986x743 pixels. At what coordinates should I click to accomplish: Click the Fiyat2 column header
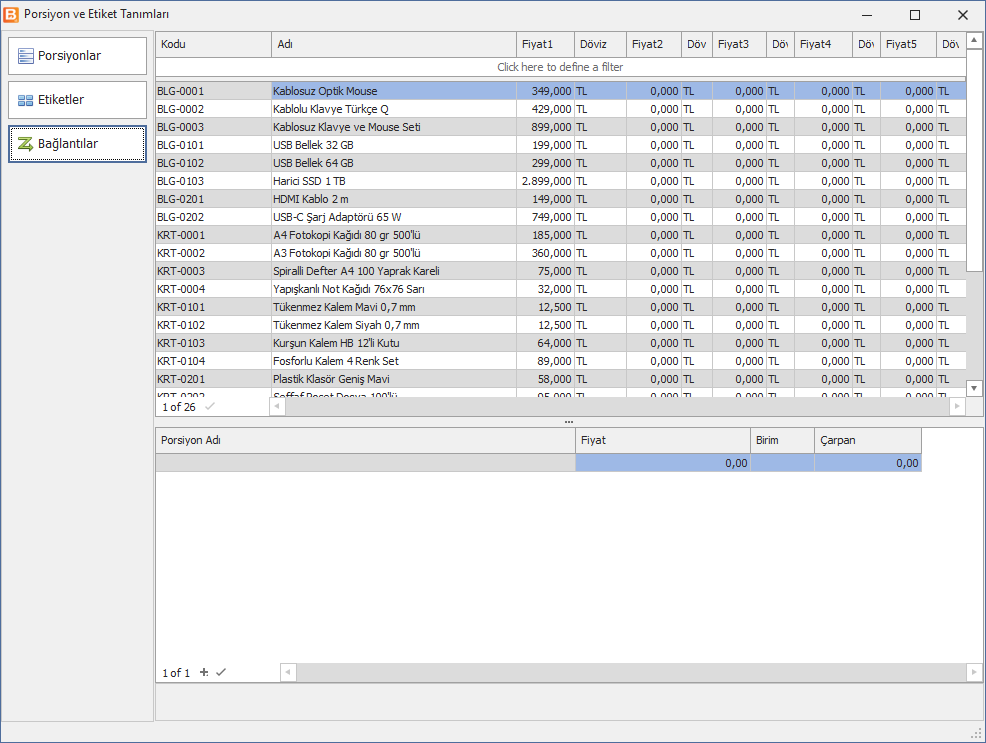click(654, 45)
